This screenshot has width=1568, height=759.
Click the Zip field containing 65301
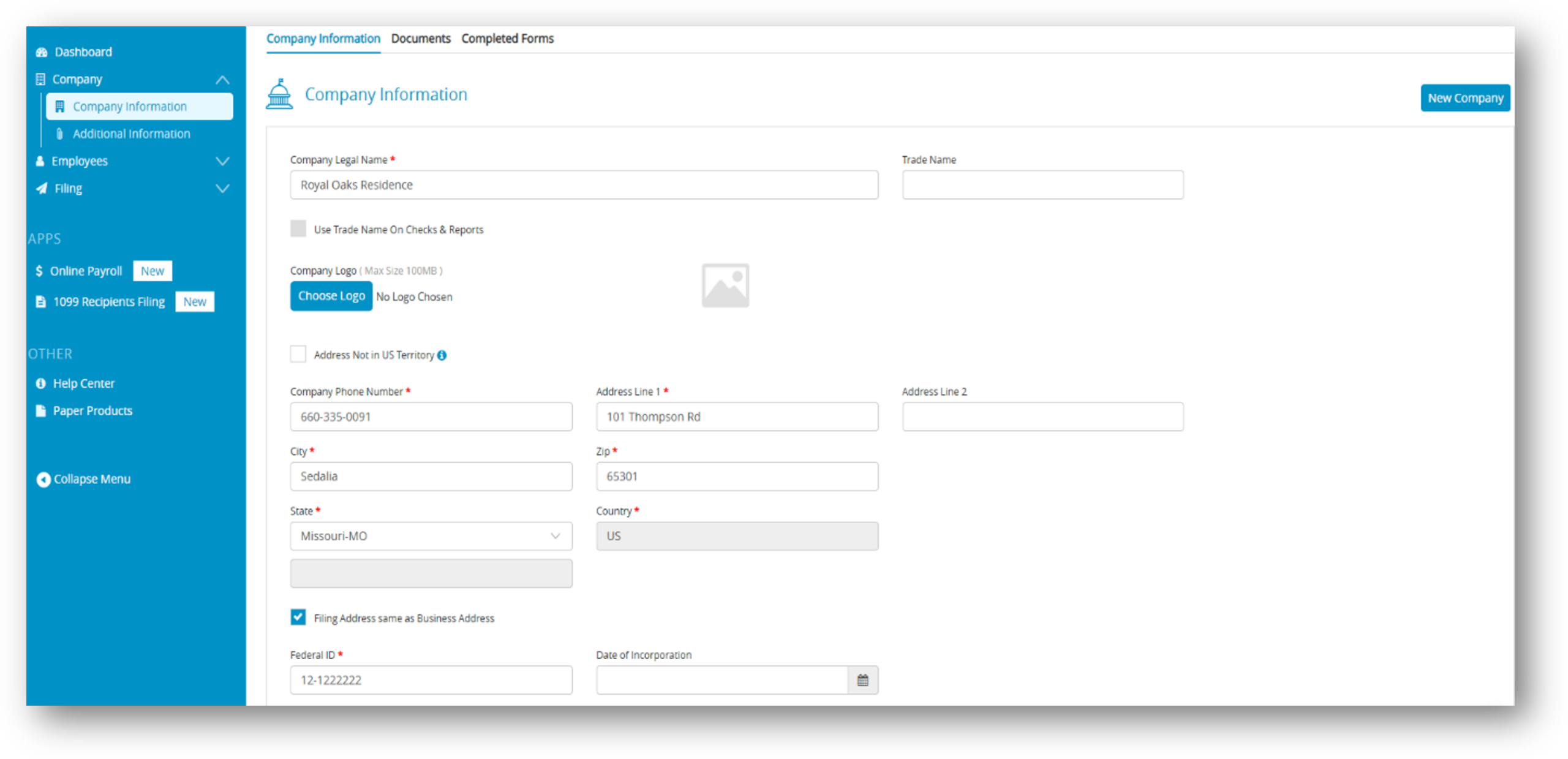(x=737, y=476)
